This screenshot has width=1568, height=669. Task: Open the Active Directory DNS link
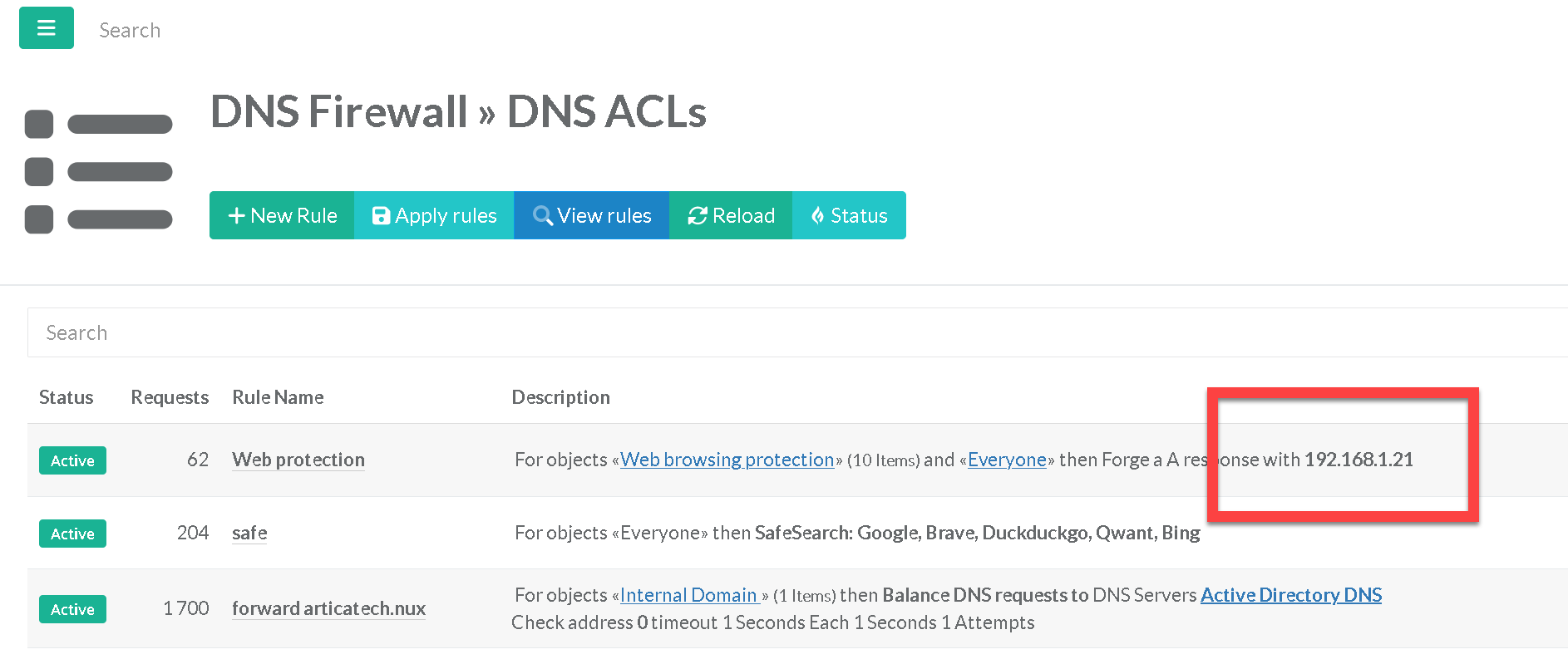coord(1290,595)
